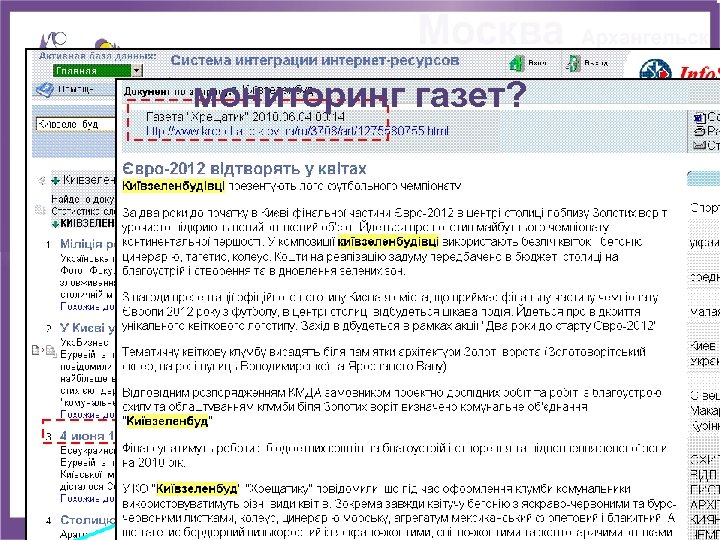Click the save document icon in the article window
Screen dimensions: 720x540
pos(699,117)
